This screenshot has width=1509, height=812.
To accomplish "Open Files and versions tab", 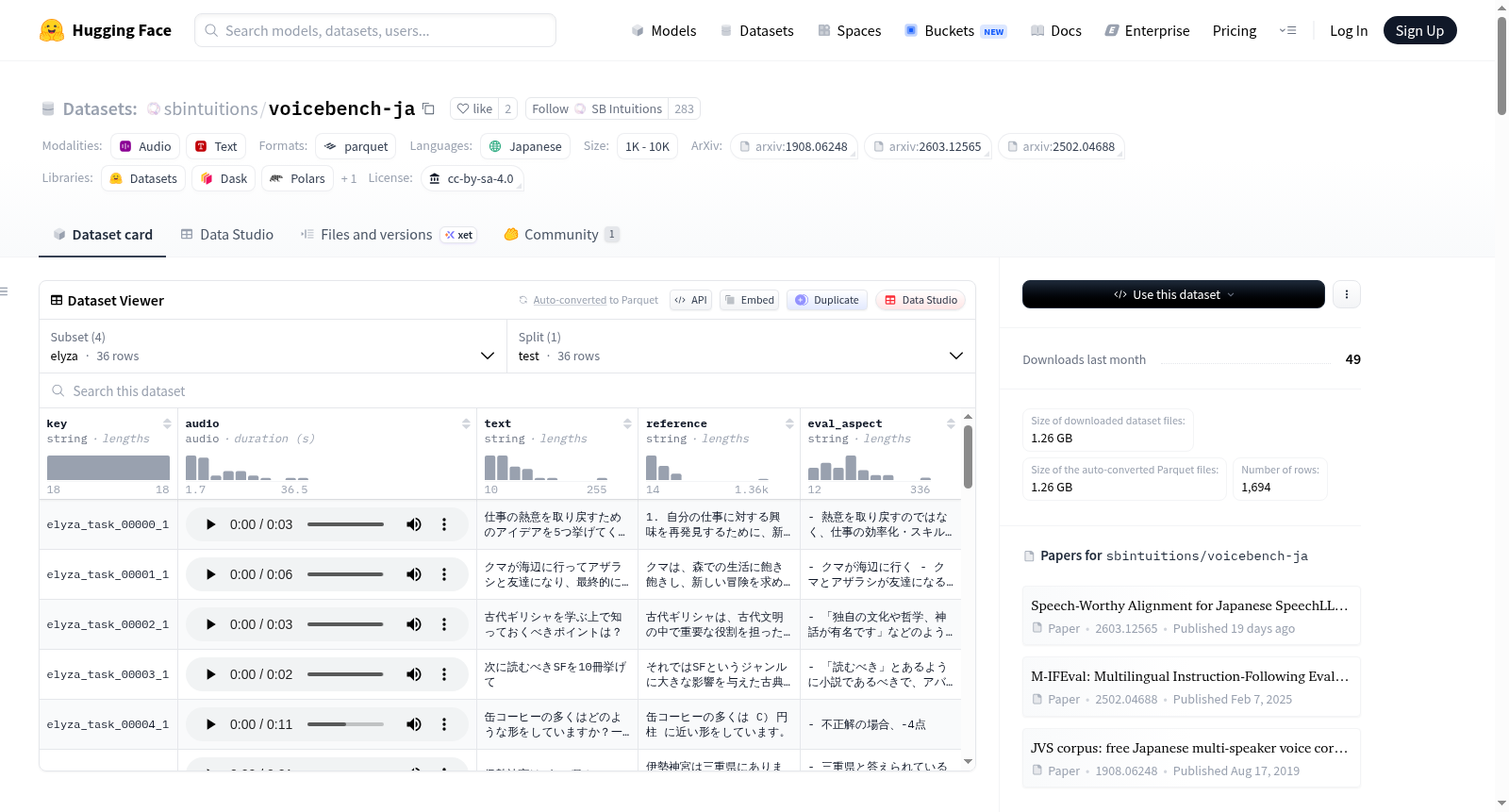I will tap(388, 235).
